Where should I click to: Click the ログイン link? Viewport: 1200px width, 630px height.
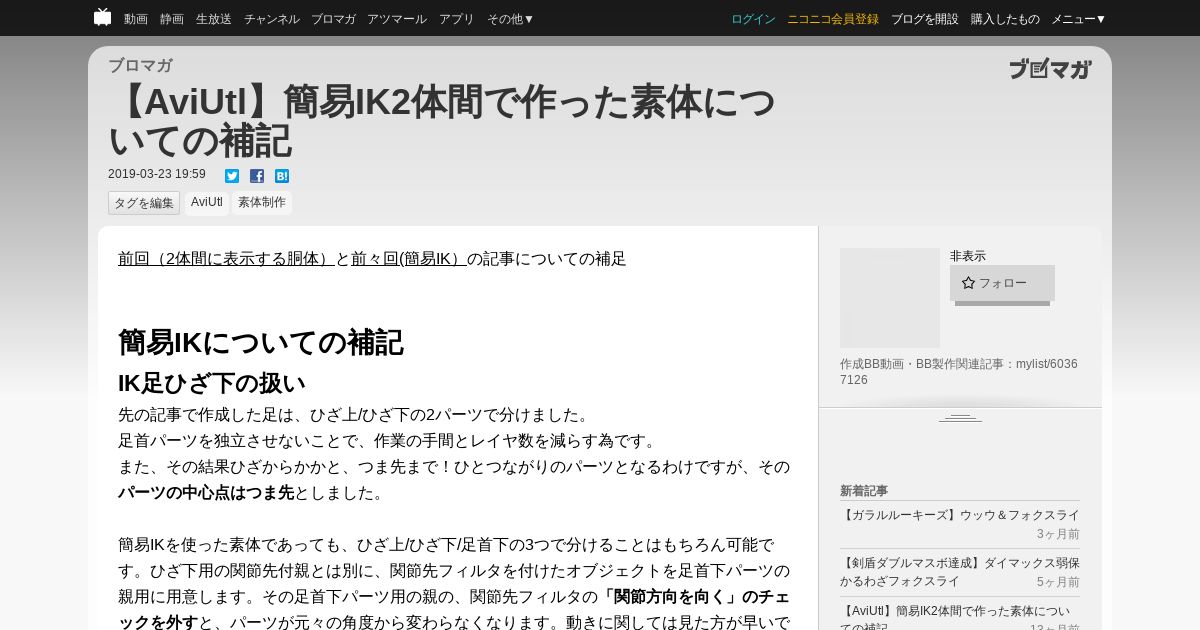coord(753,19)
